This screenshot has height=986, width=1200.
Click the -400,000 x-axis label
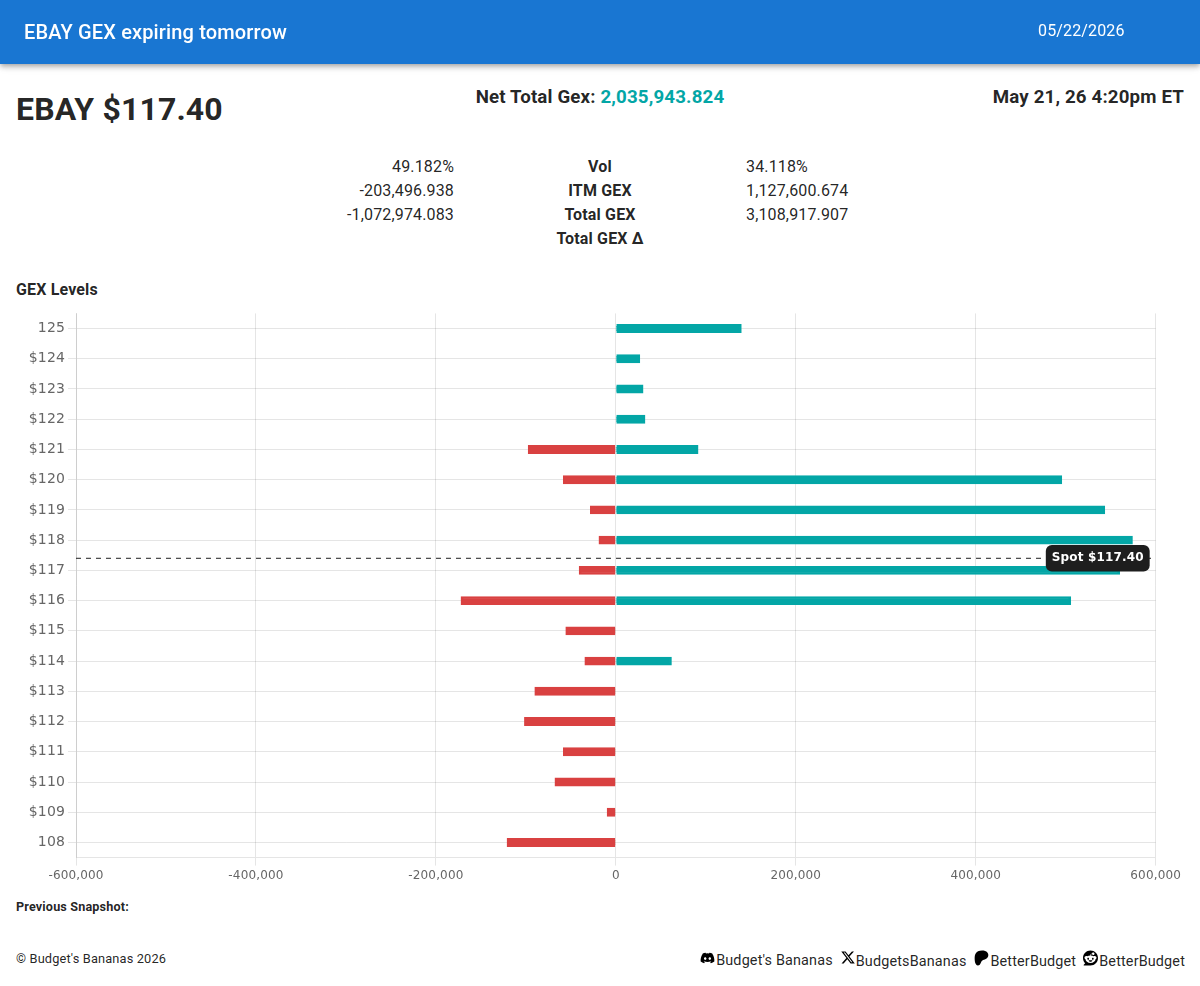coord(256,875)
